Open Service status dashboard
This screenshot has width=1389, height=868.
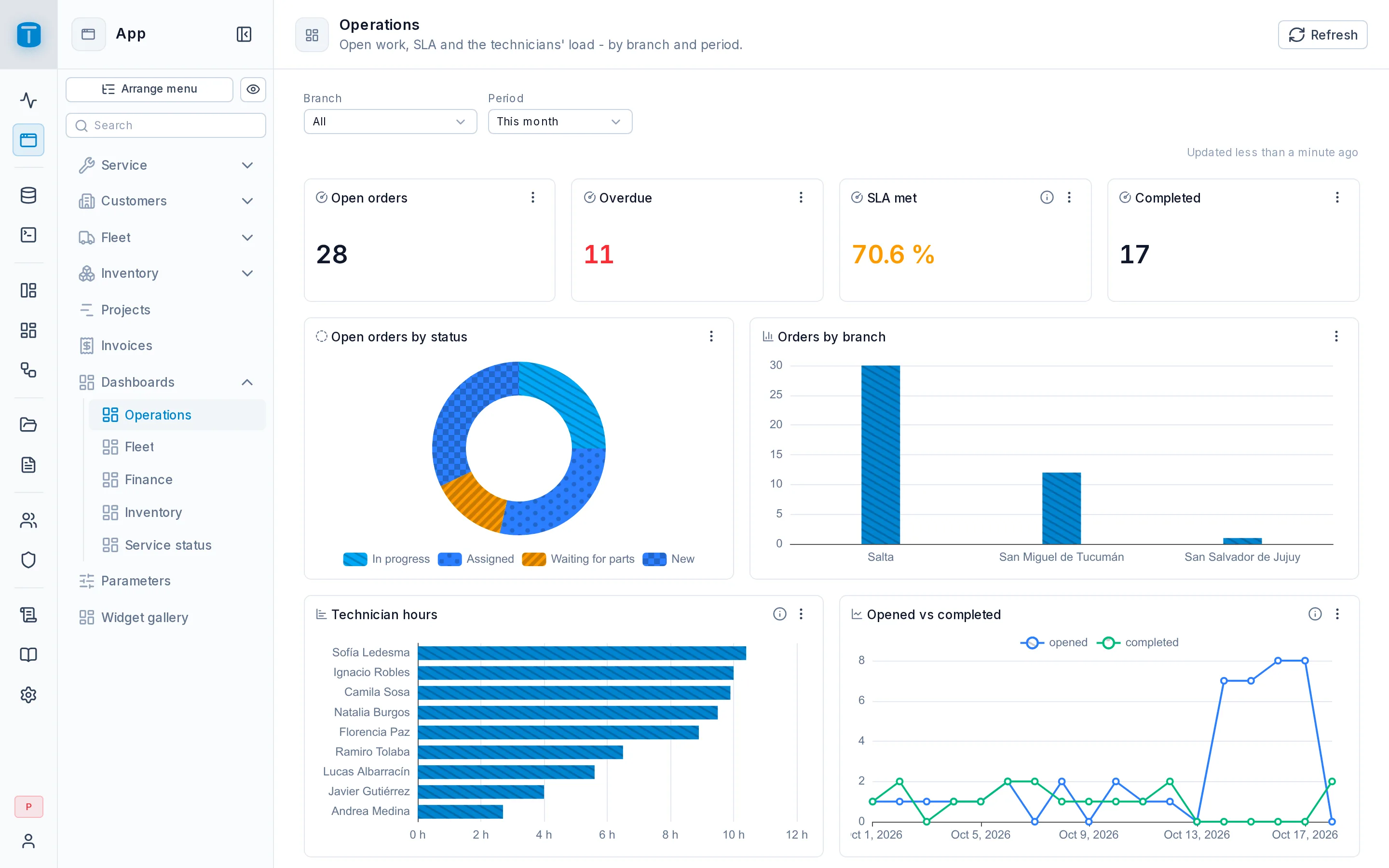pyautogui.click(x=177, y=545)
